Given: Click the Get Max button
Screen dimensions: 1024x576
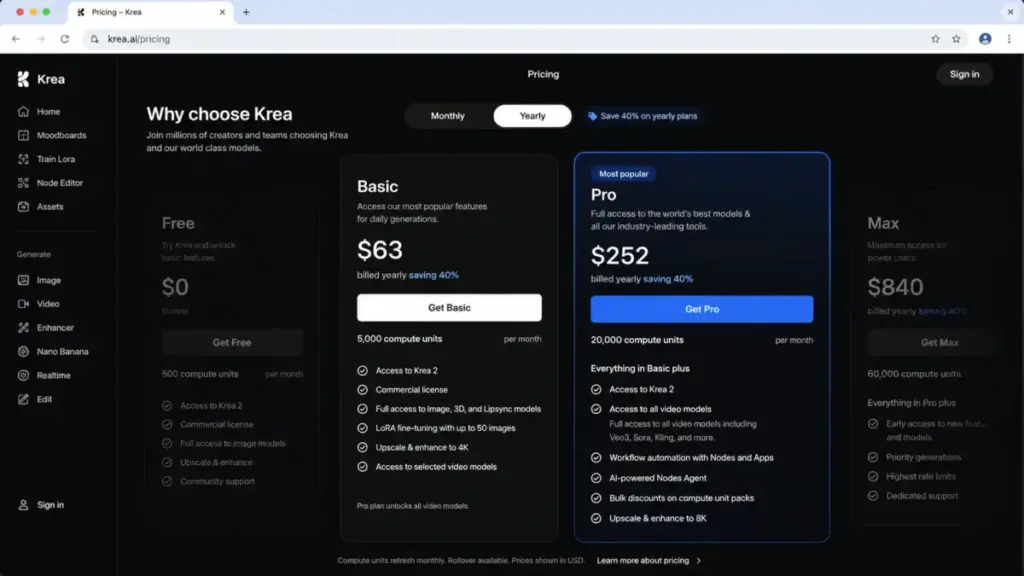Looking at the screenshot, I should 934,343.
